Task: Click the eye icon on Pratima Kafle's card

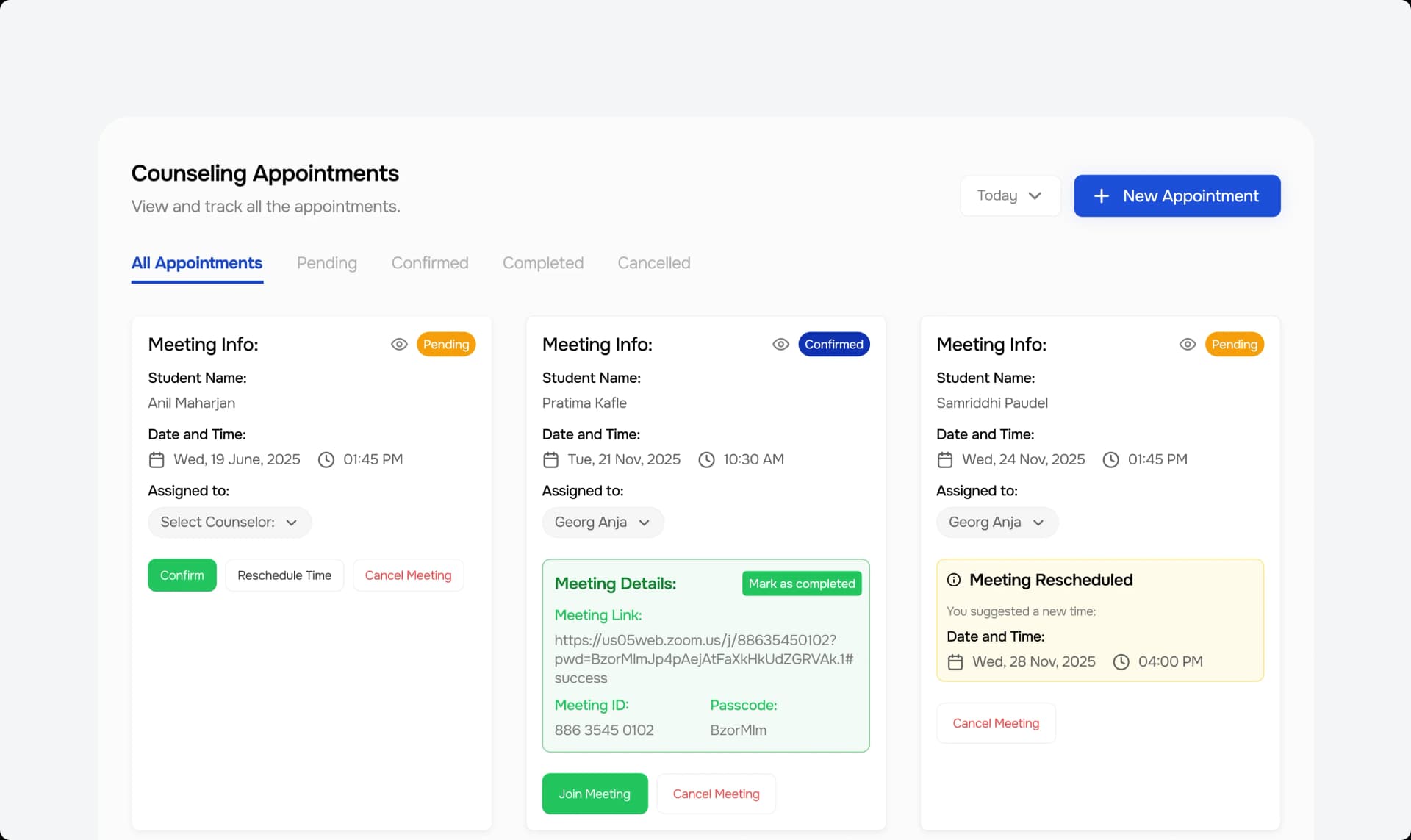Action: coord(780,344)
